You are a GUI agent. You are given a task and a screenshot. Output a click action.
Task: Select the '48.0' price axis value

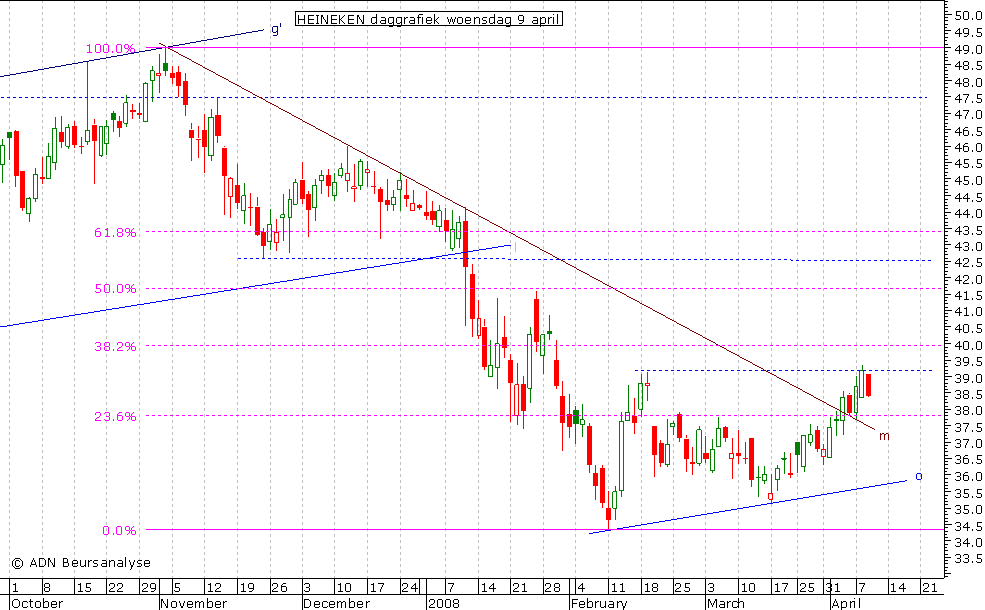pos(968,82)
